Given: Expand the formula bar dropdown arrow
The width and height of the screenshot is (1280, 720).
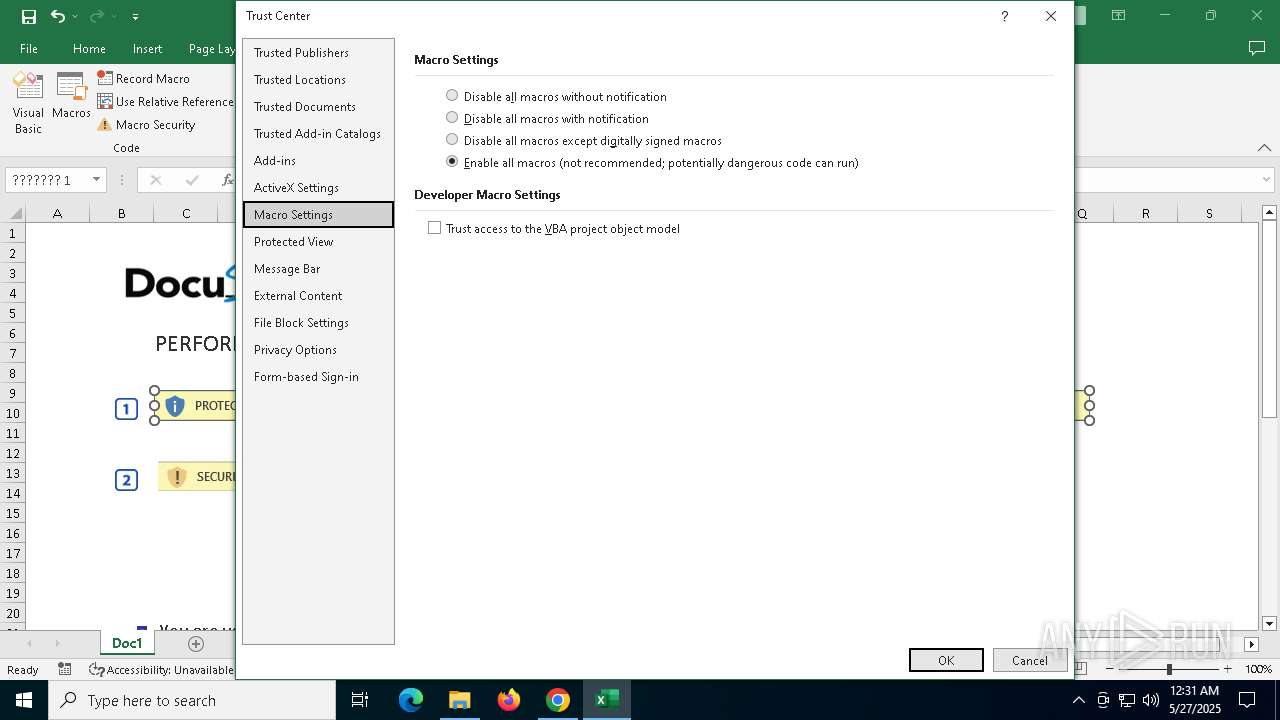Looking at the screenshot, I should 1267,180.
